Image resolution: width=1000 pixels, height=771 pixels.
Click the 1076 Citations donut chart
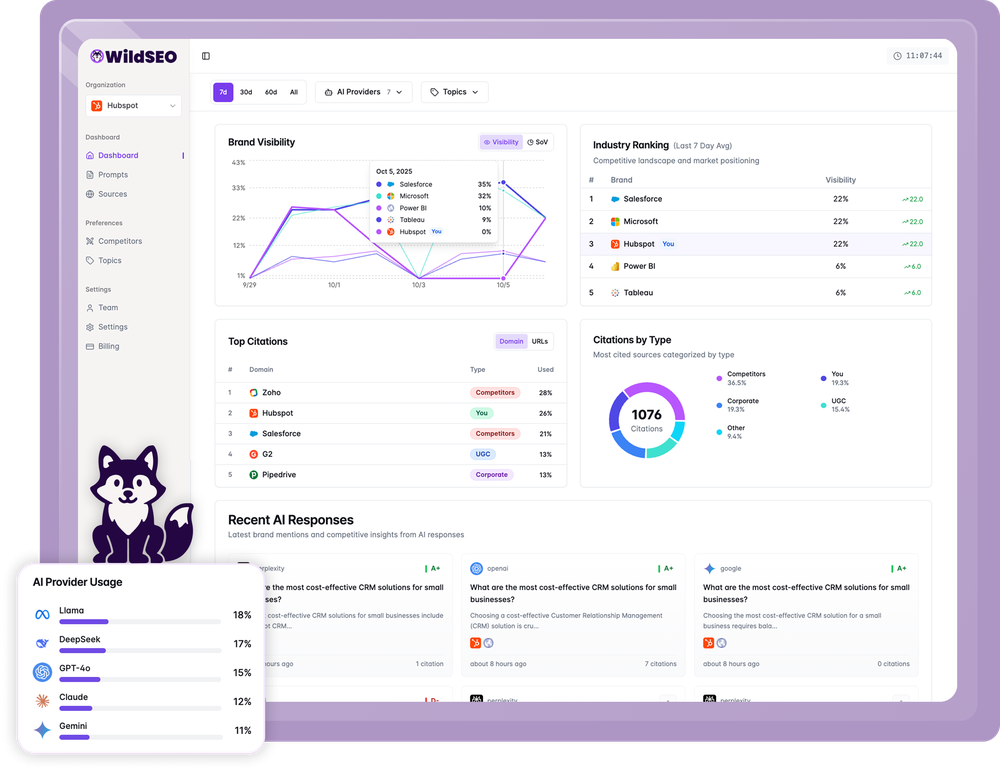point(646,420)
